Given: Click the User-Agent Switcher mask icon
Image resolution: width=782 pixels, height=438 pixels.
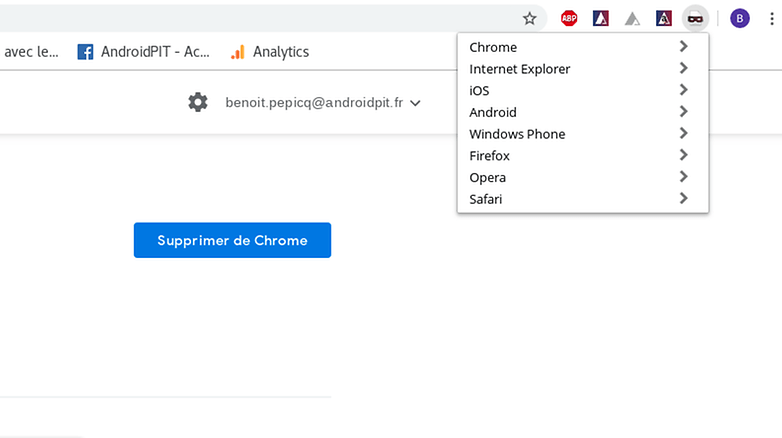Looking at the screenshot, I should pos(695,19).
